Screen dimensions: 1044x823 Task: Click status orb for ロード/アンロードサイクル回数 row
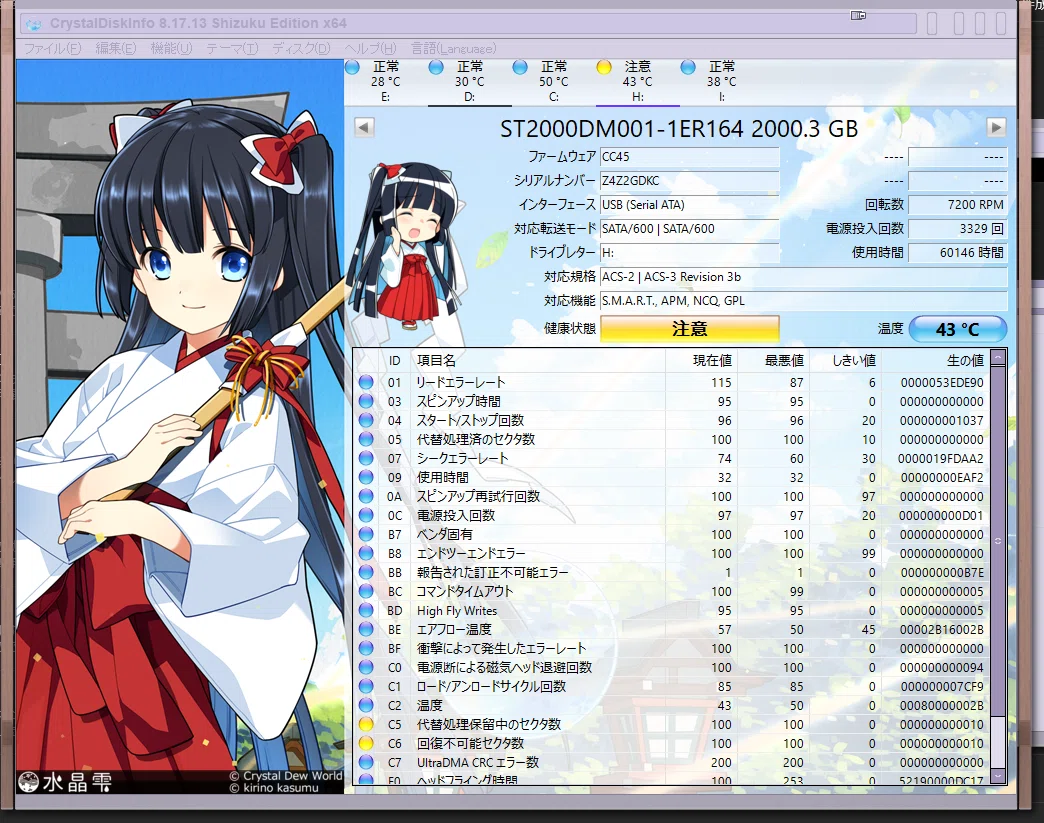tap(366, 686)
